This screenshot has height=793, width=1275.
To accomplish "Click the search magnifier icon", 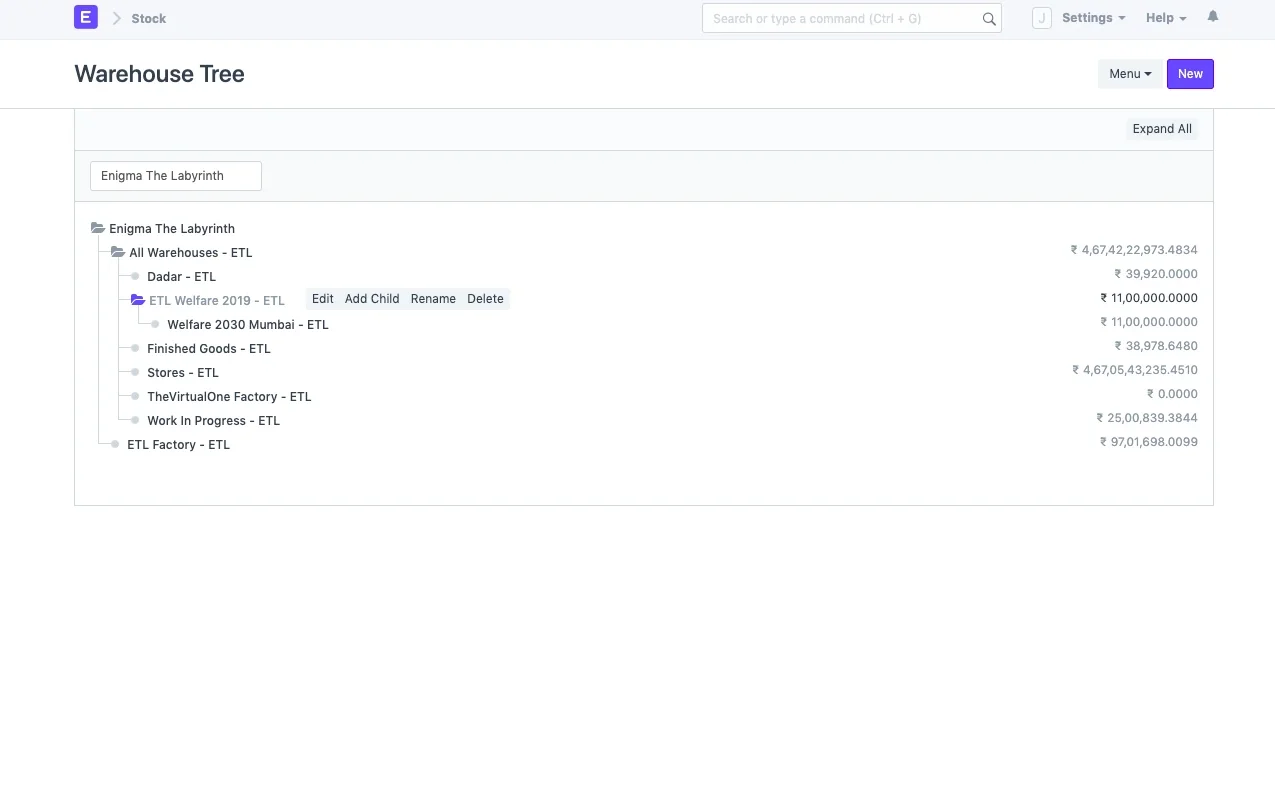I will click(989, 19).
